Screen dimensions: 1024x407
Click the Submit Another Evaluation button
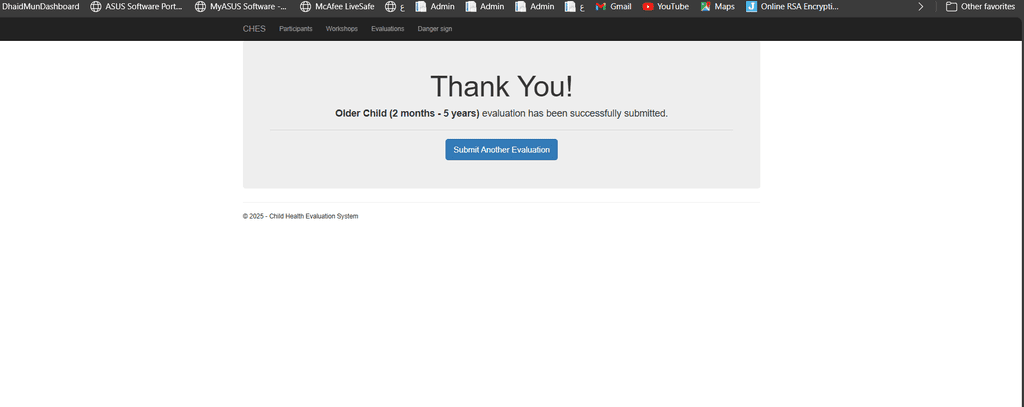502,150
